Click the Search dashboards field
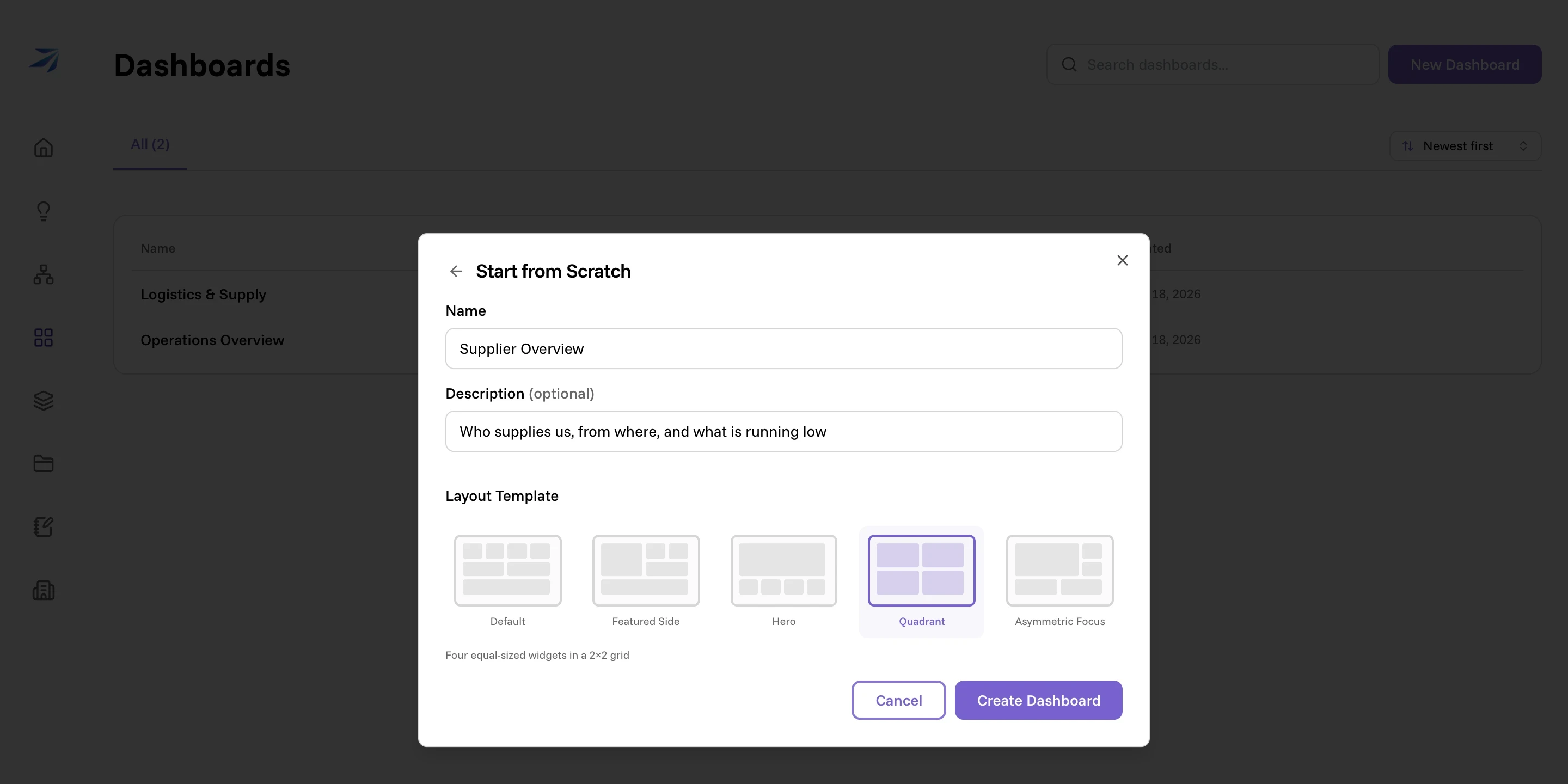The image size is (1568, 784). [x=1212, y=65]
